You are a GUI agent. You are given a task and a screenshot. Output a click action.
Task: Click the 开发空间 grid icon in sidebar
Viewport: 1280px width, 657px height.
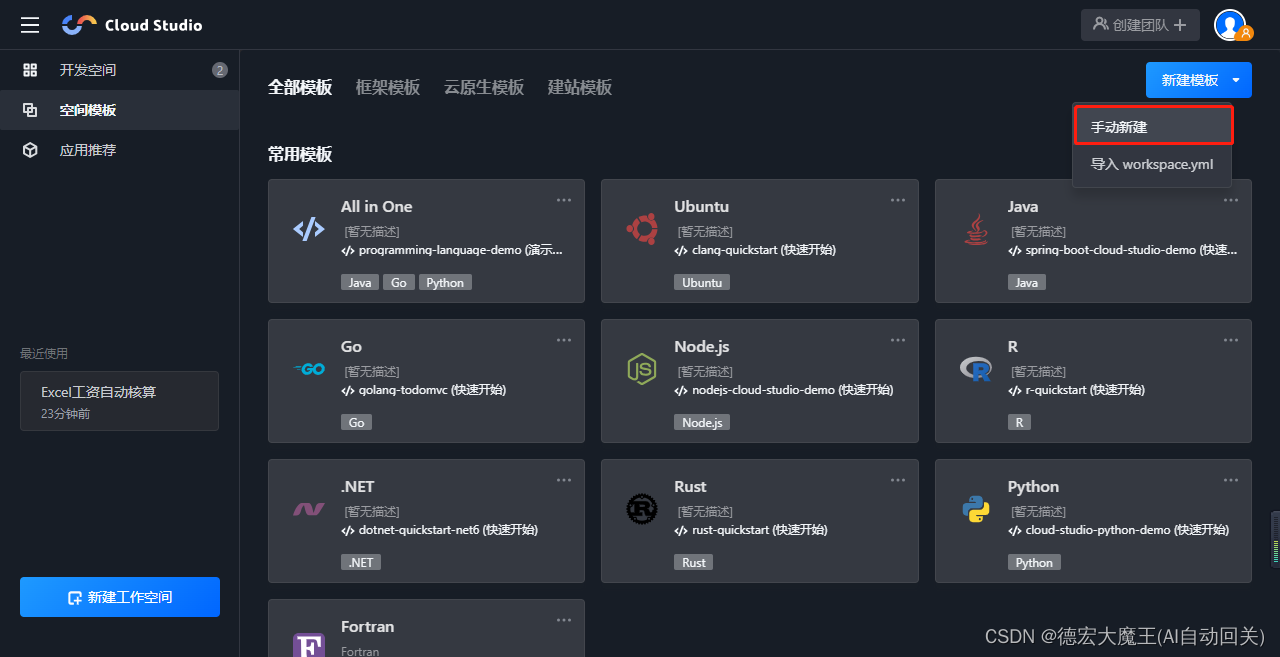click(x=30, y=70)
